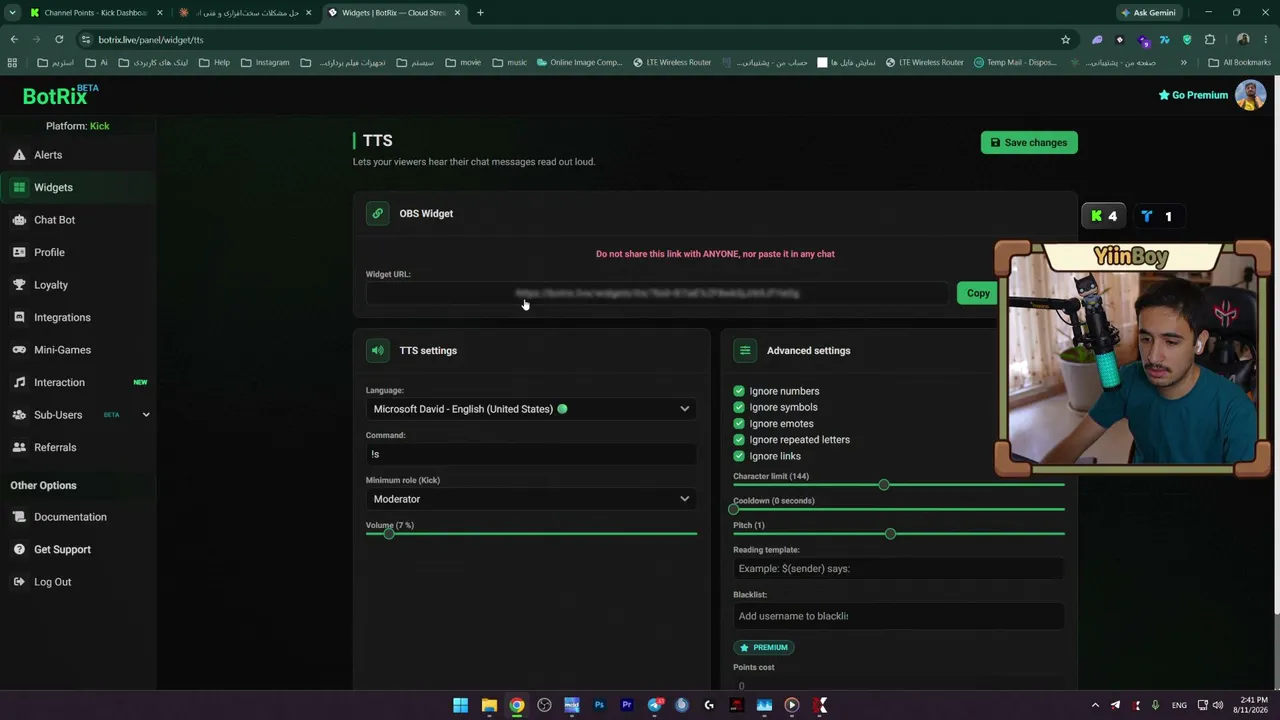Reload the page with the refresh icon
This screenshot has width=1280, height=720.
point(59,40)
